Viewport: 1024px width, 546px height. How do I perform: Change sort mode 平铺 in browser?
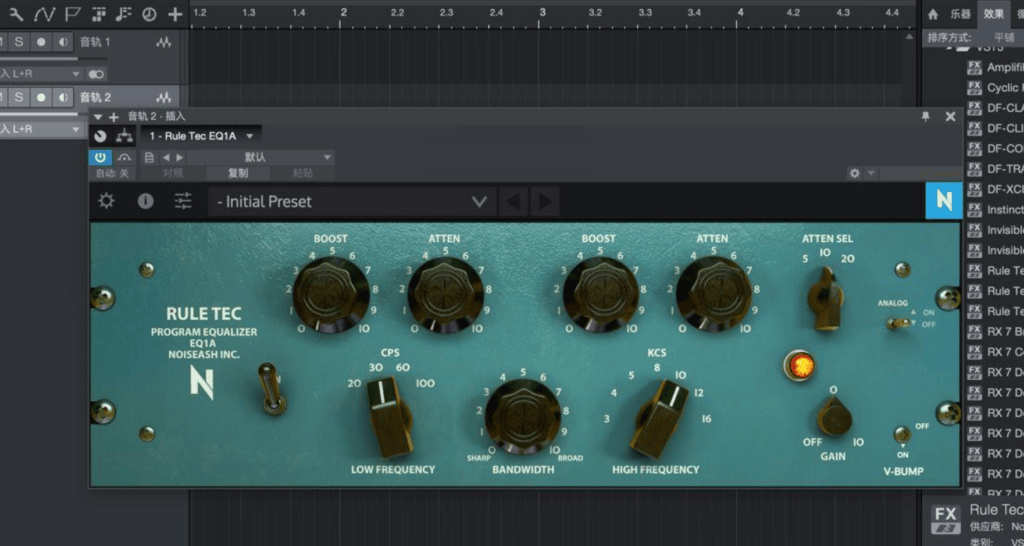[x=1003, y=38]
